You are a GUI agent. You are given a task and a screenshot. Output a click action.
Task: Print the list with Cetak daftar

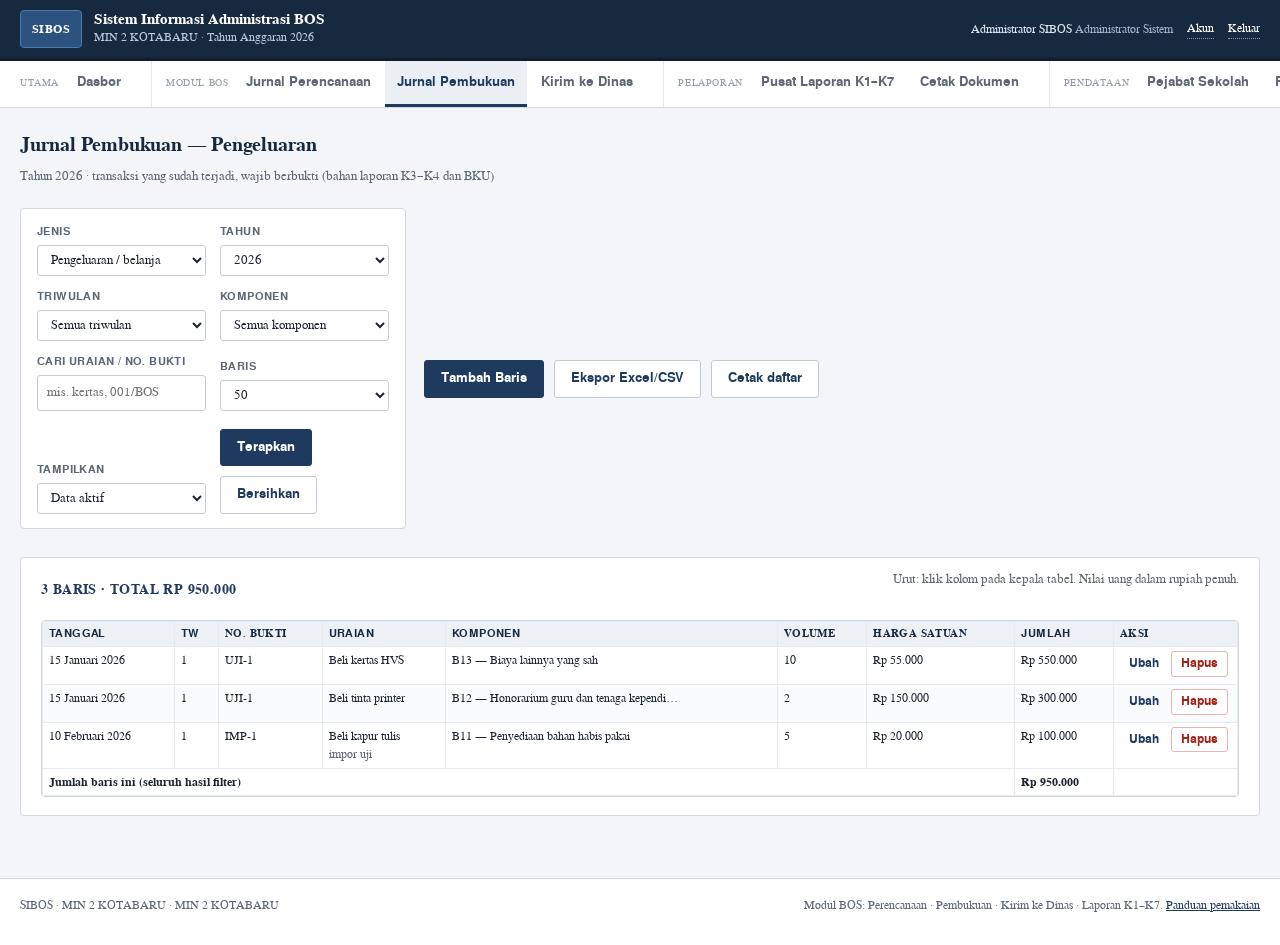[x=765, y=378]
